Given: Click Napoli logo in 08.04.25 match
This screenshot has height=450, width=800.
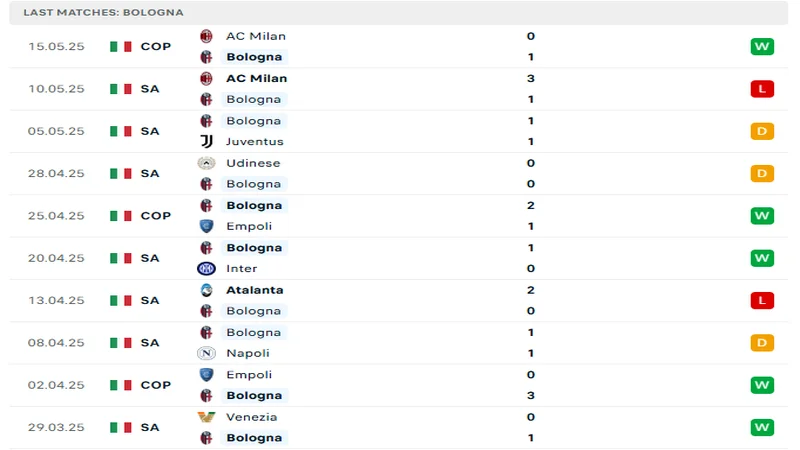Looking at the screenshot, I should 207,353.
